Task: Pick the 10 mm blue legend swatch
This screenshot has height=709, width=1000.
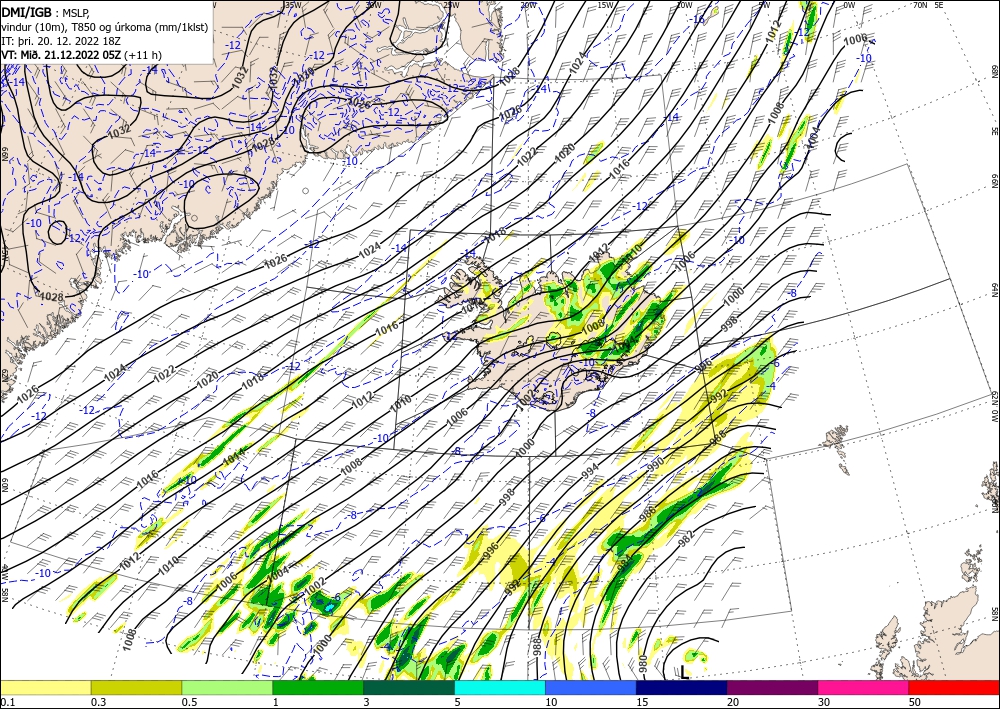Action: [x=591, y=687]
